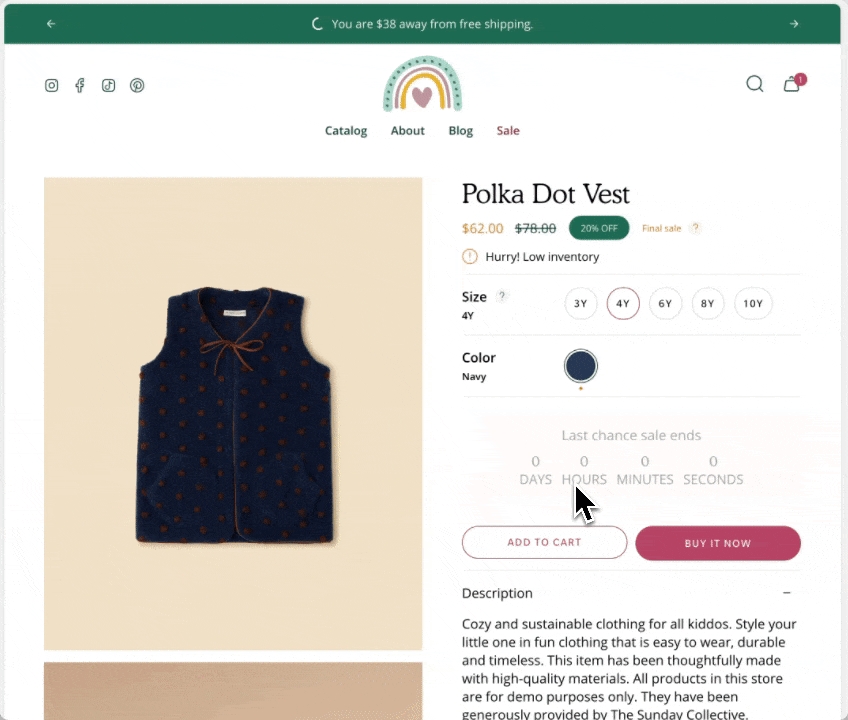Open the Pinterest social icon
This screenshot has width=848, height=720.
137,85
